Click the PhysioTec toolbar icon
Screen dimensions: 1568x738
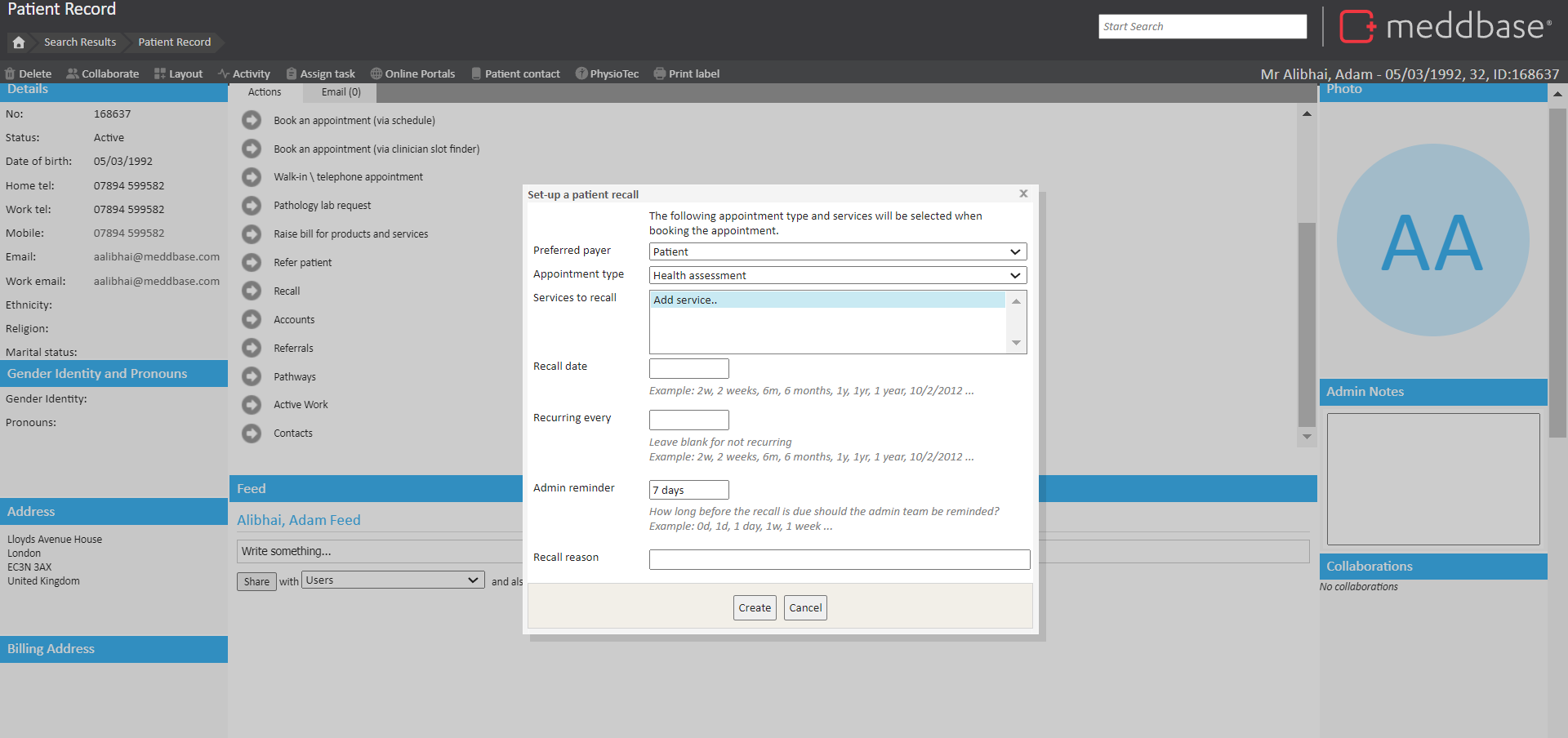[581, 73]
